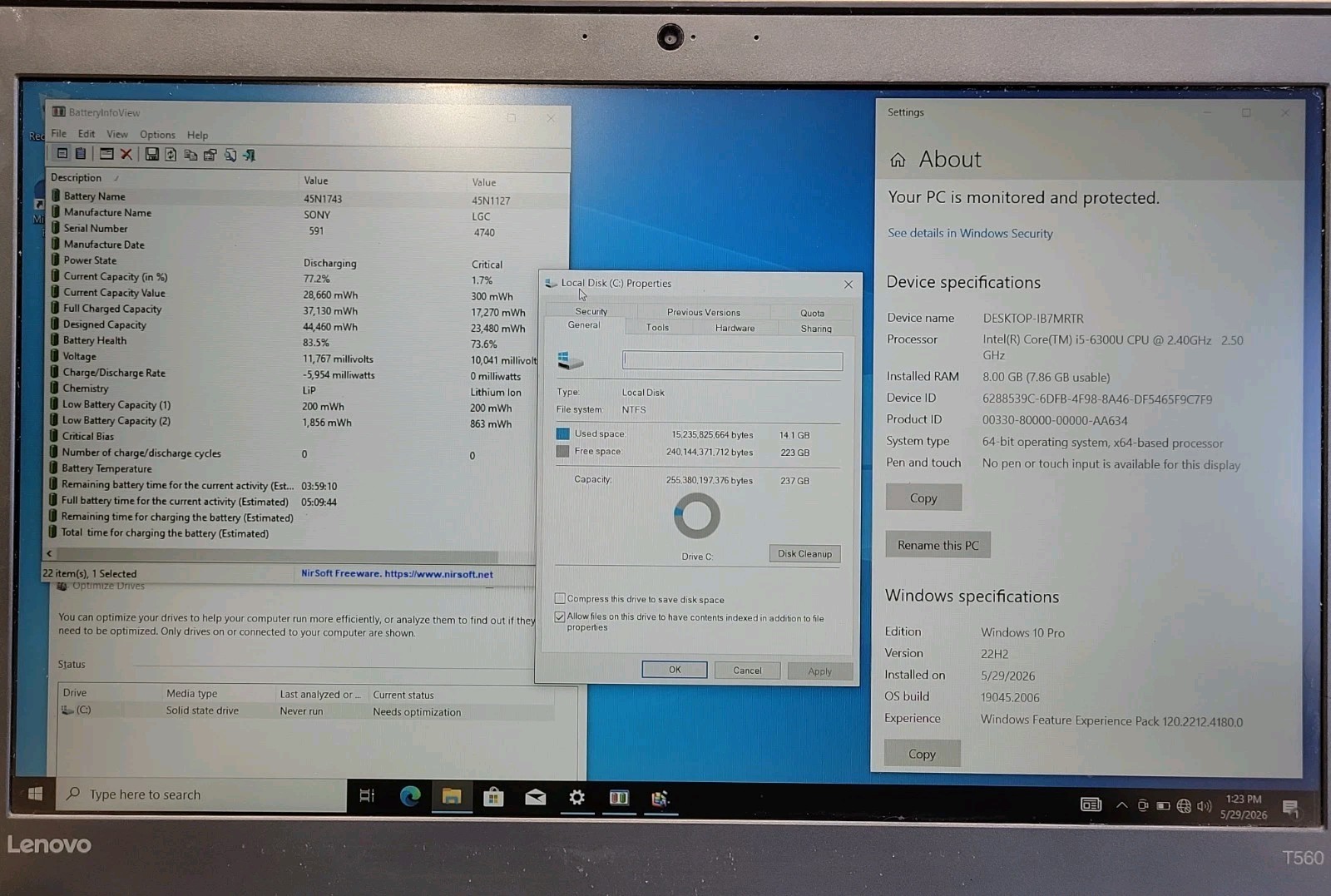Click the Copy selected items toolbar icon
This screenshot has height=896, width=1331.
190,155
